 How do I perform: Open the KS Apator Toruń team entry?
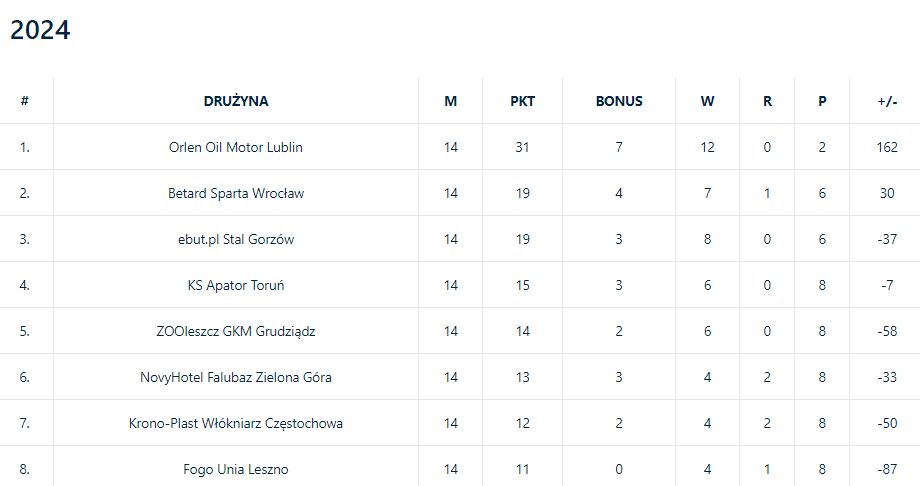[x=236, y=285]
